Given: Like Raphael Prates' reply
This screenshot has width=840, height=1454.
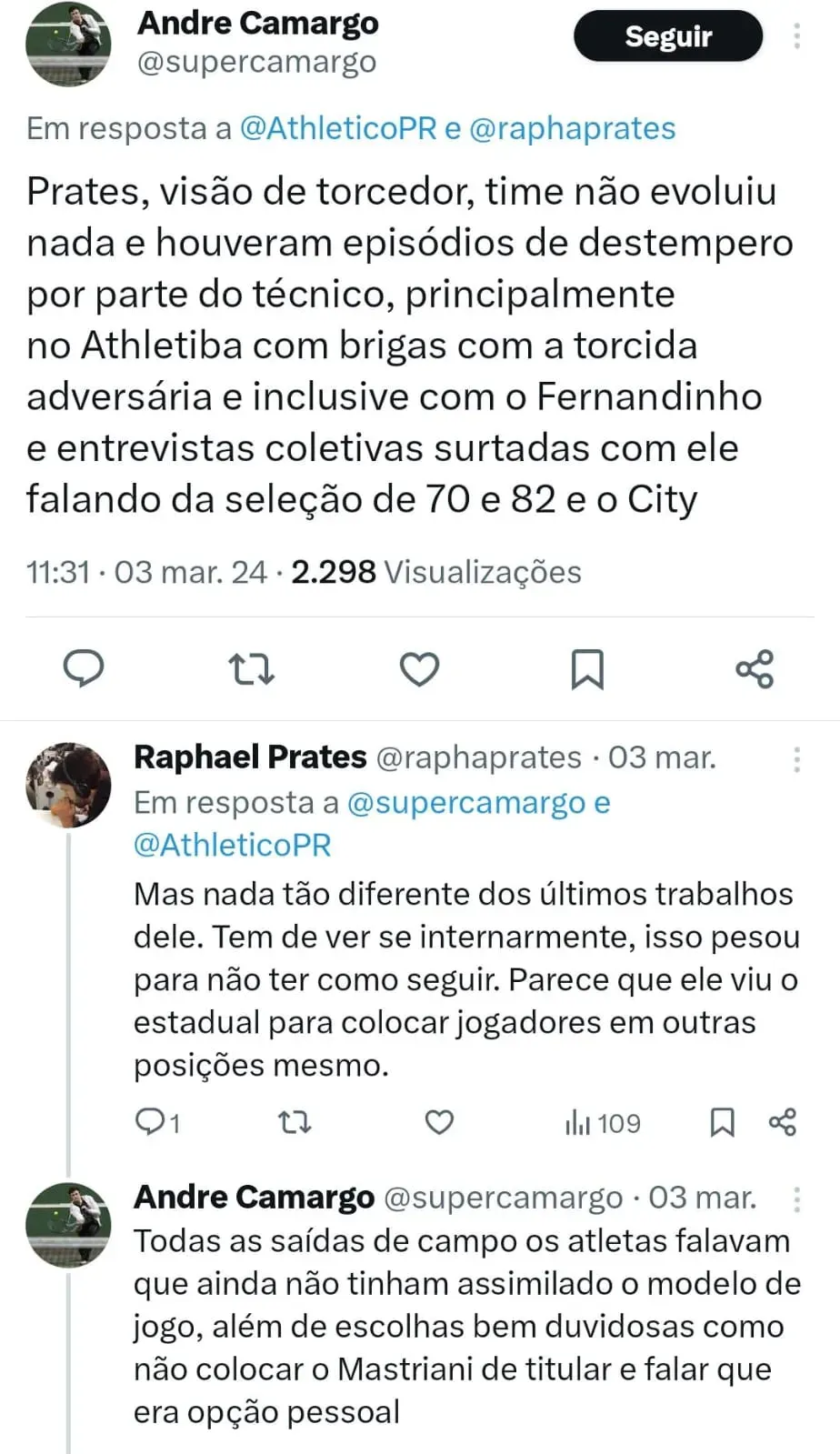Looking at the screenshot, I should [x=439, y=1122].
